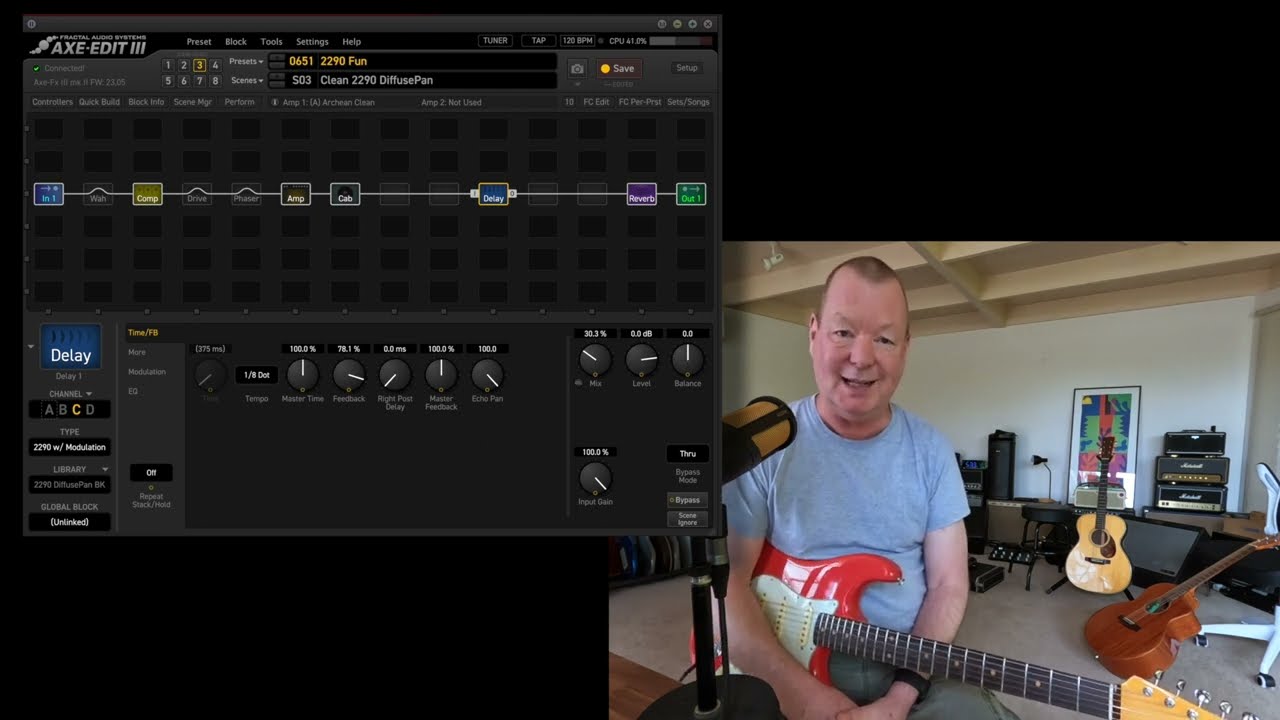This screenshot has width=1280, height=720.
Task: Open the Tools menu
Action: pos(271,42)
